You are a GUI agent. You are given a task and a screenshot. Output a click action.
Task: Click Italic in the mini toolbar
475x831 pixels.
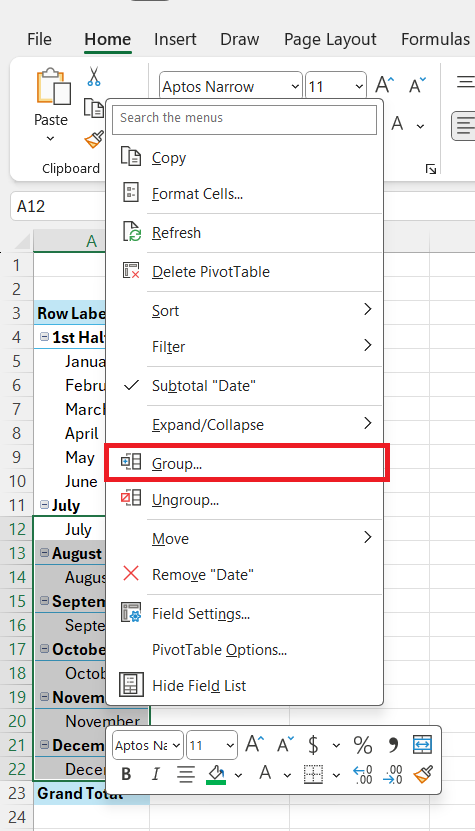point(155,774)
